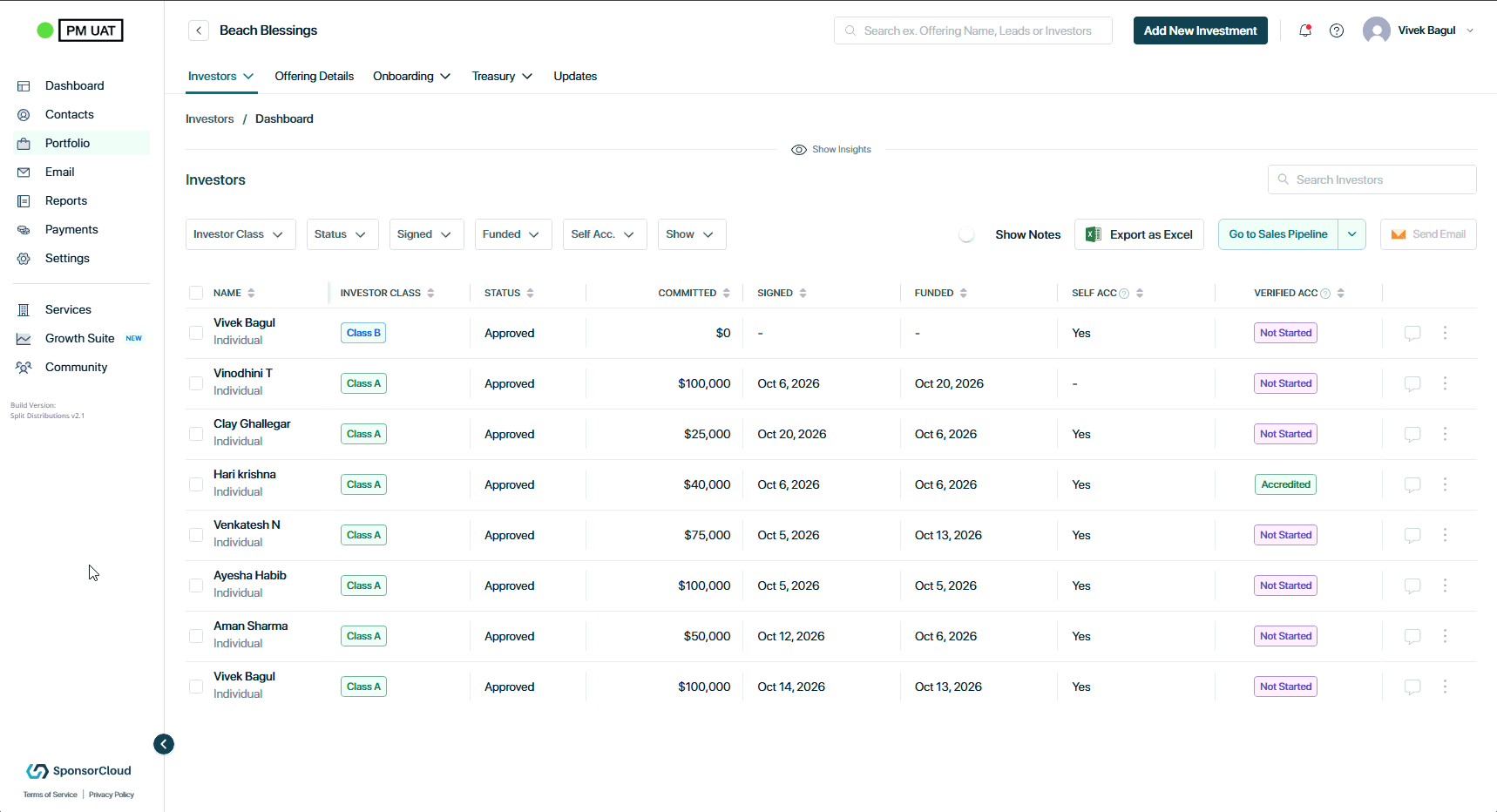This screenshot has height=812, width=1497.
Task: Expand the Sales Pipeline arrow dropdown
Action: [x=1352, y=234]
